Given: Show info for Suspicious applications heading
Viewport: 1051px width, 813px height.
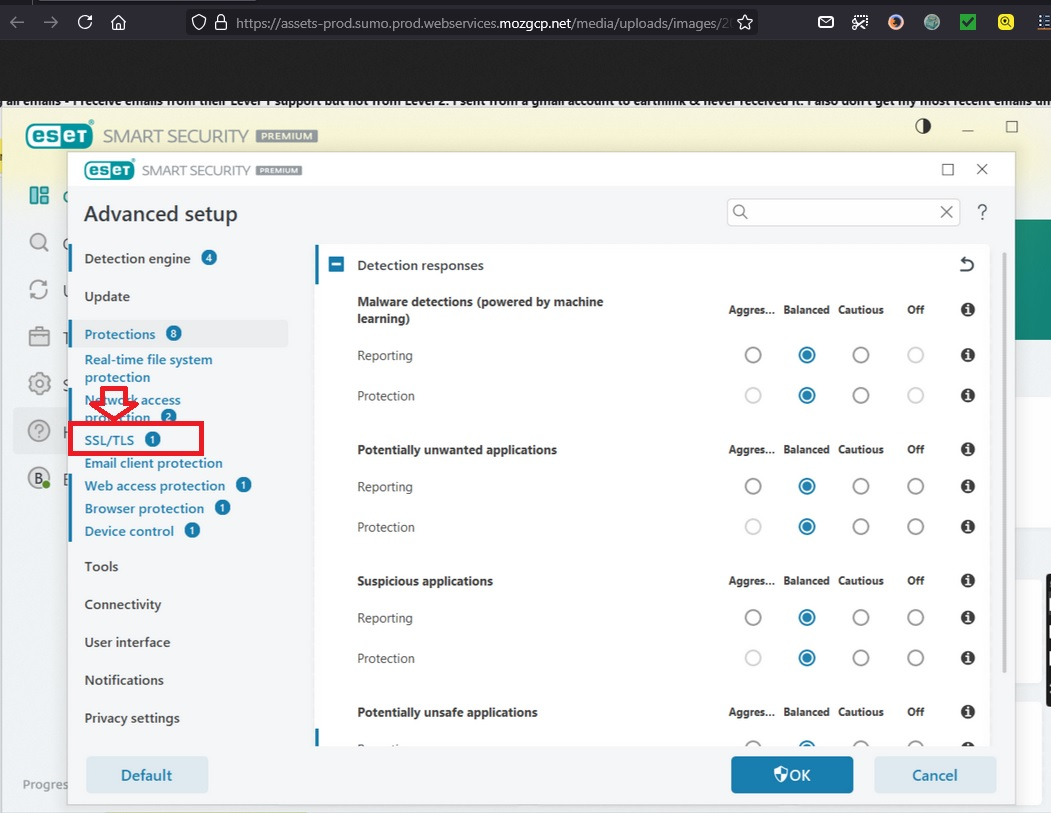Looking at the screenshot, I should pos(967,580).
